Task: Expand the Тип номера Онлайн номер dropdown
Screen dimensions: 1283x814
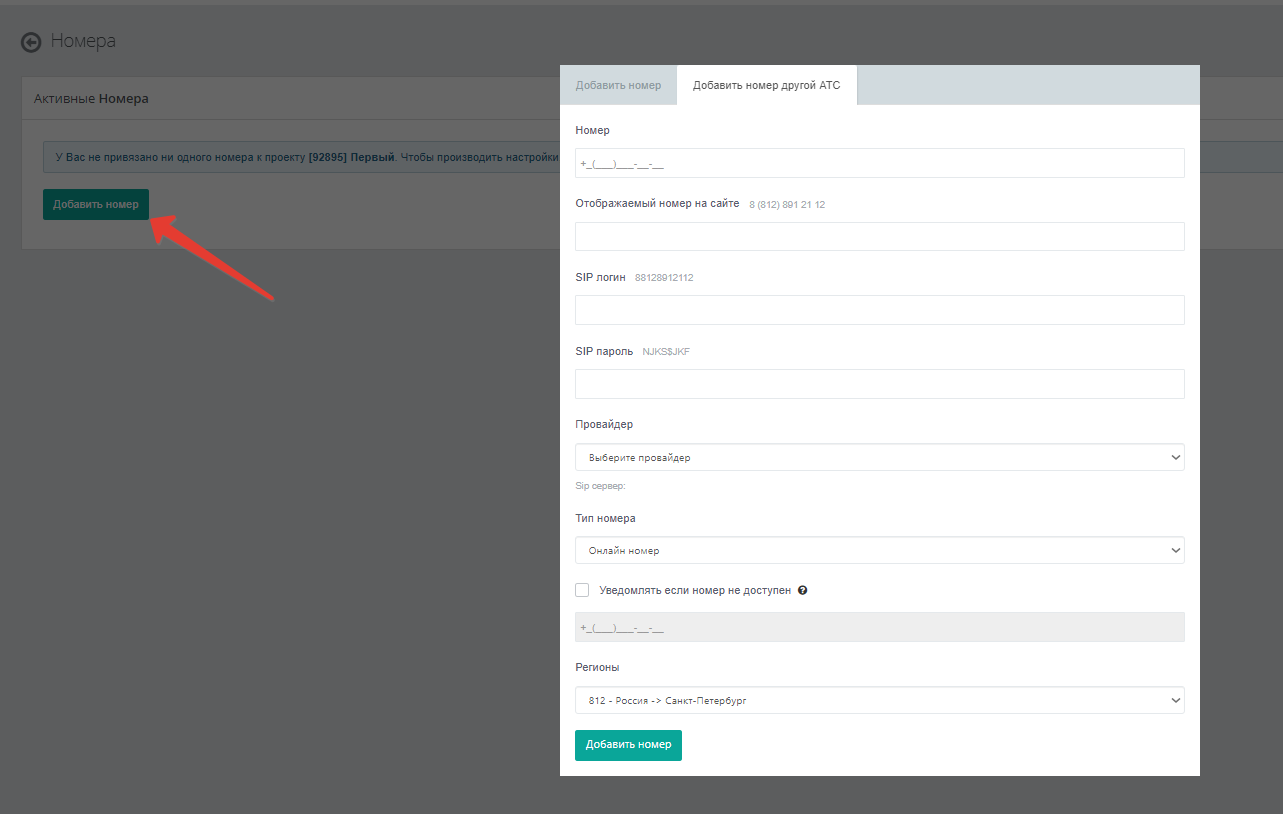Action: tap(880, 550)
